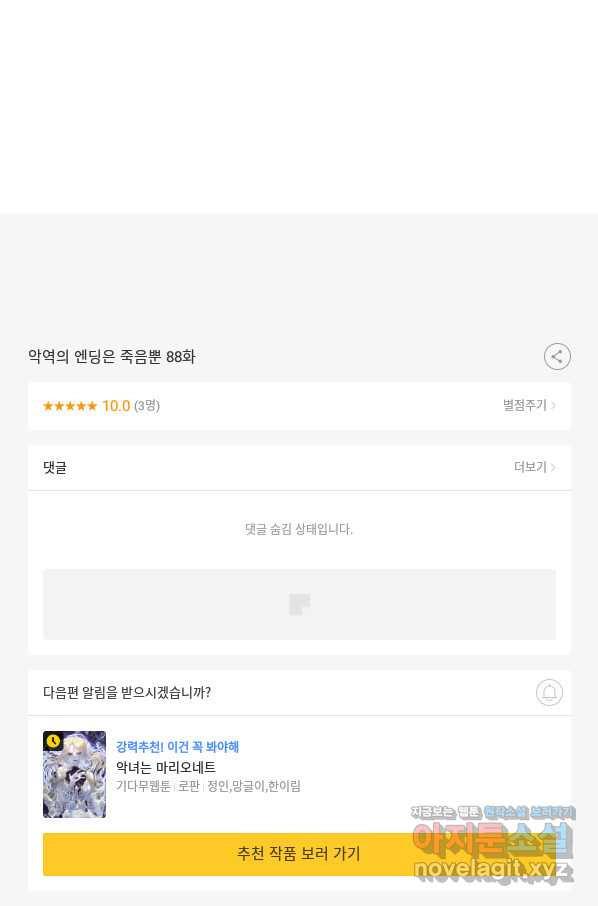Click the gray advertisement banner area
598x906 pixels.
[x=299, y=604]
